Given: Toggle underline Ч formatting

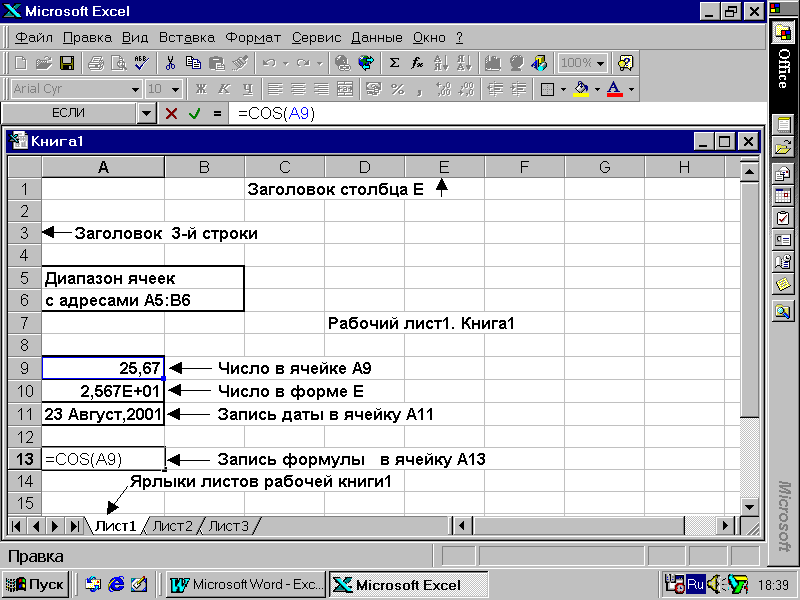Looking at the screenshot, I should click(x=247, y=89).
